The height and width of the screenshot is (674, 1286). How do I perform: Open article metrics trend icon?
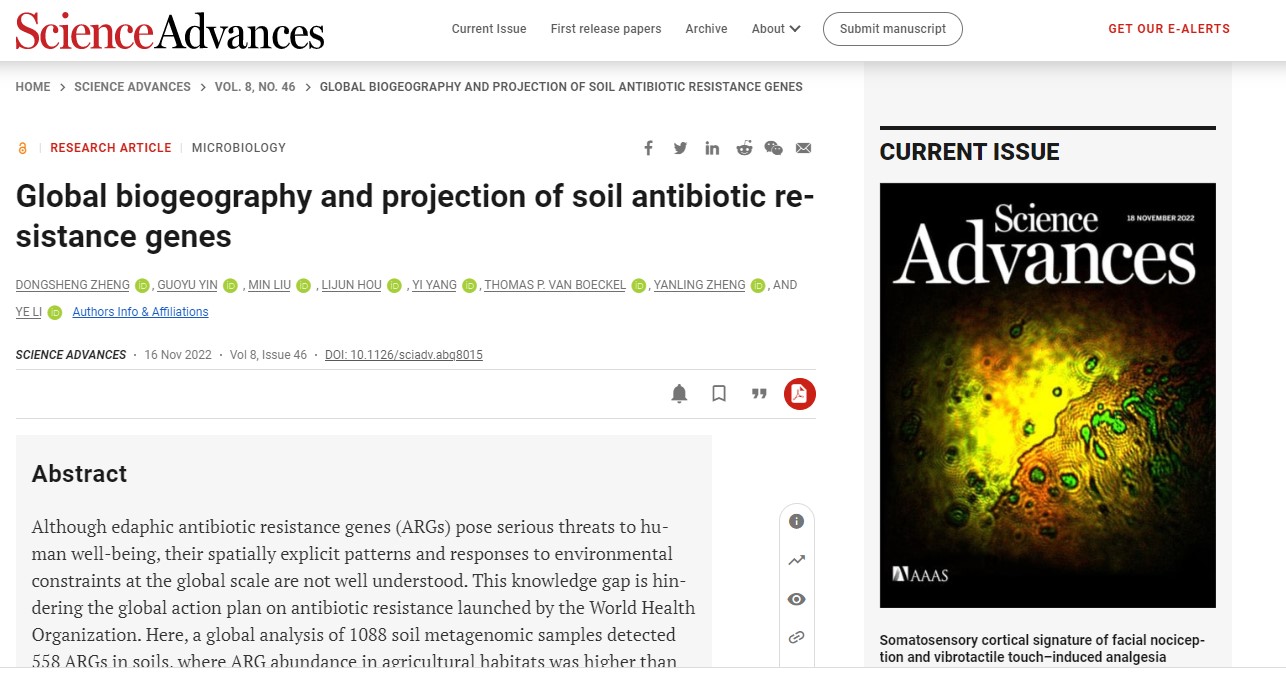[x=796, y=560]
